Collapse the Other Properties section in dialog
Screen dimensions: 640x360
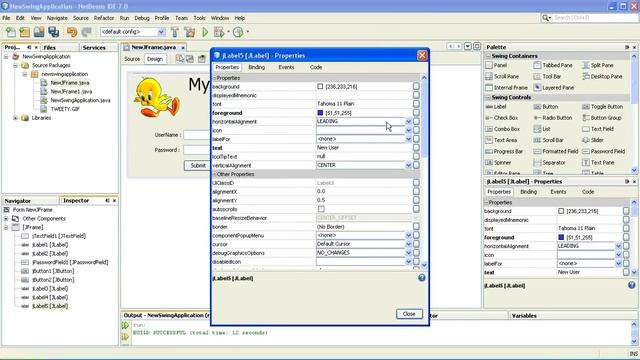pyautogui.click(x=215, y=174)
